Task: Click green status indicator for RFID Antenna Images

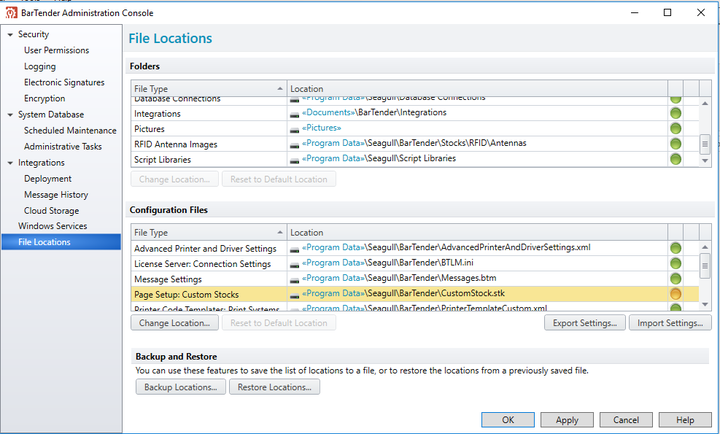Action: pos(675,144)
